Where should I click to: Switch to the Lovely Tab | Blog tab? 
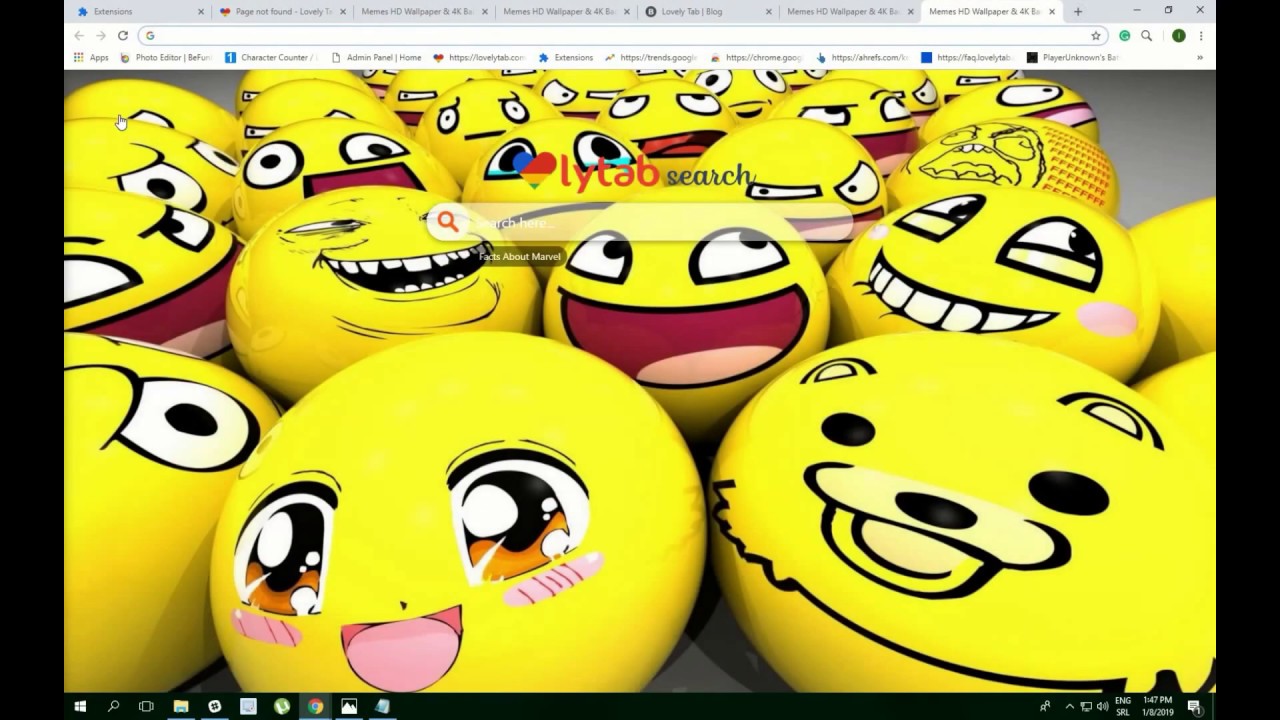click(x=707, y=12)
